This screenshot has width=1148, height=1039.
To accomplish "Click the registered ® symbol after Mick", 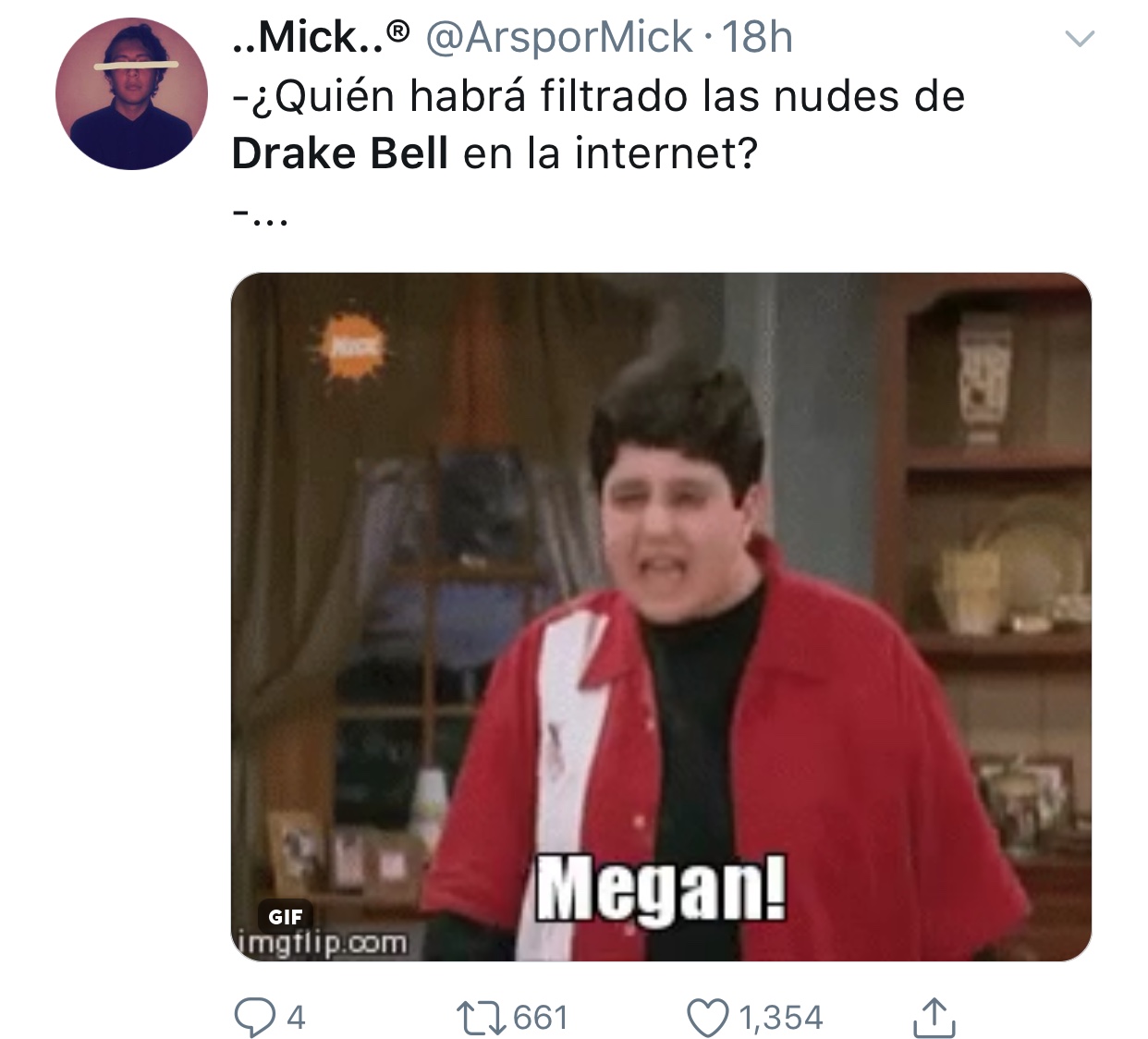I will [x=397, y=31].
